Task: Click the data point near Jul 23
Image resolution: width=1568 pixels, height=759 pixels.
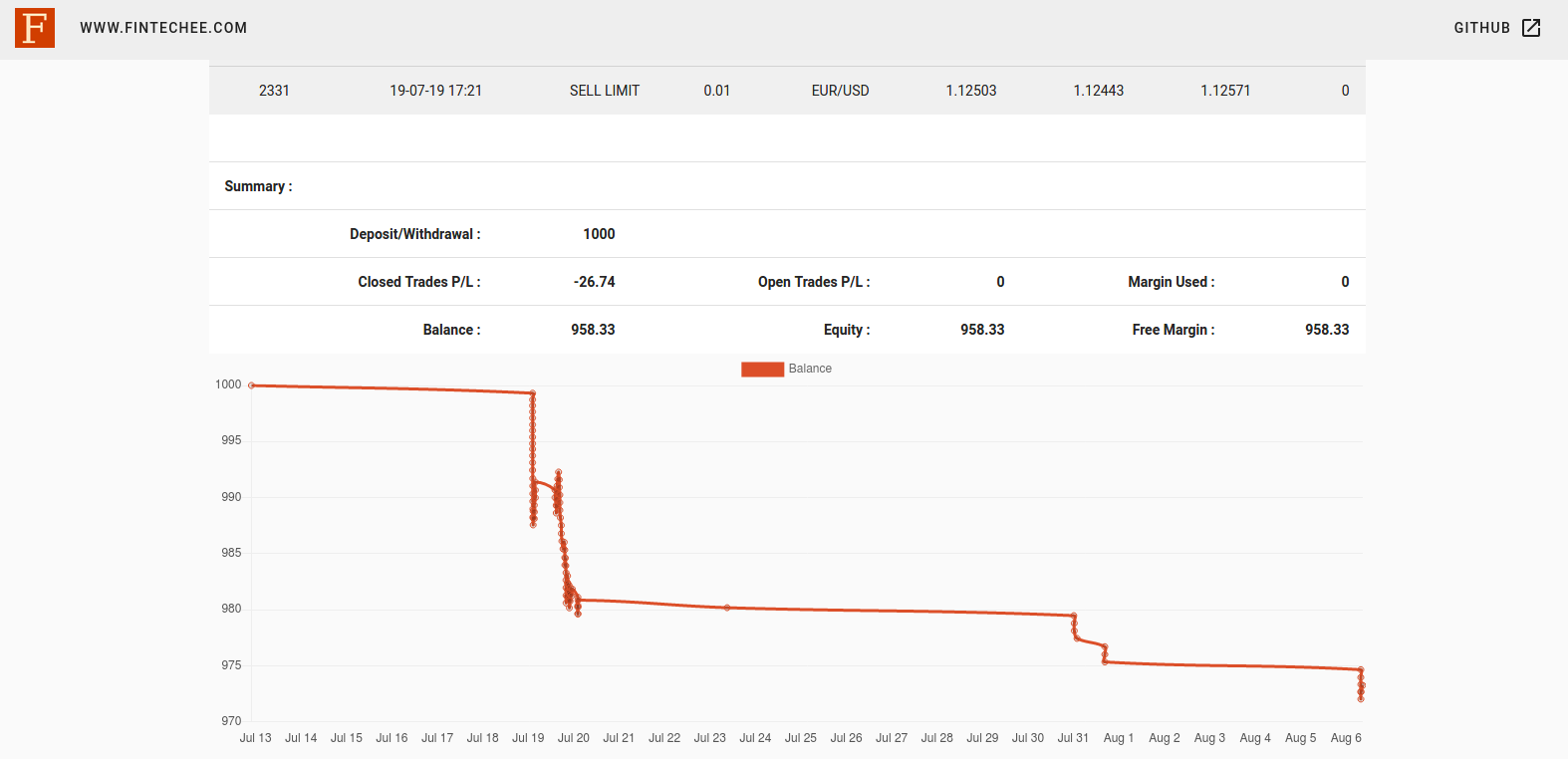Action: 727,608
